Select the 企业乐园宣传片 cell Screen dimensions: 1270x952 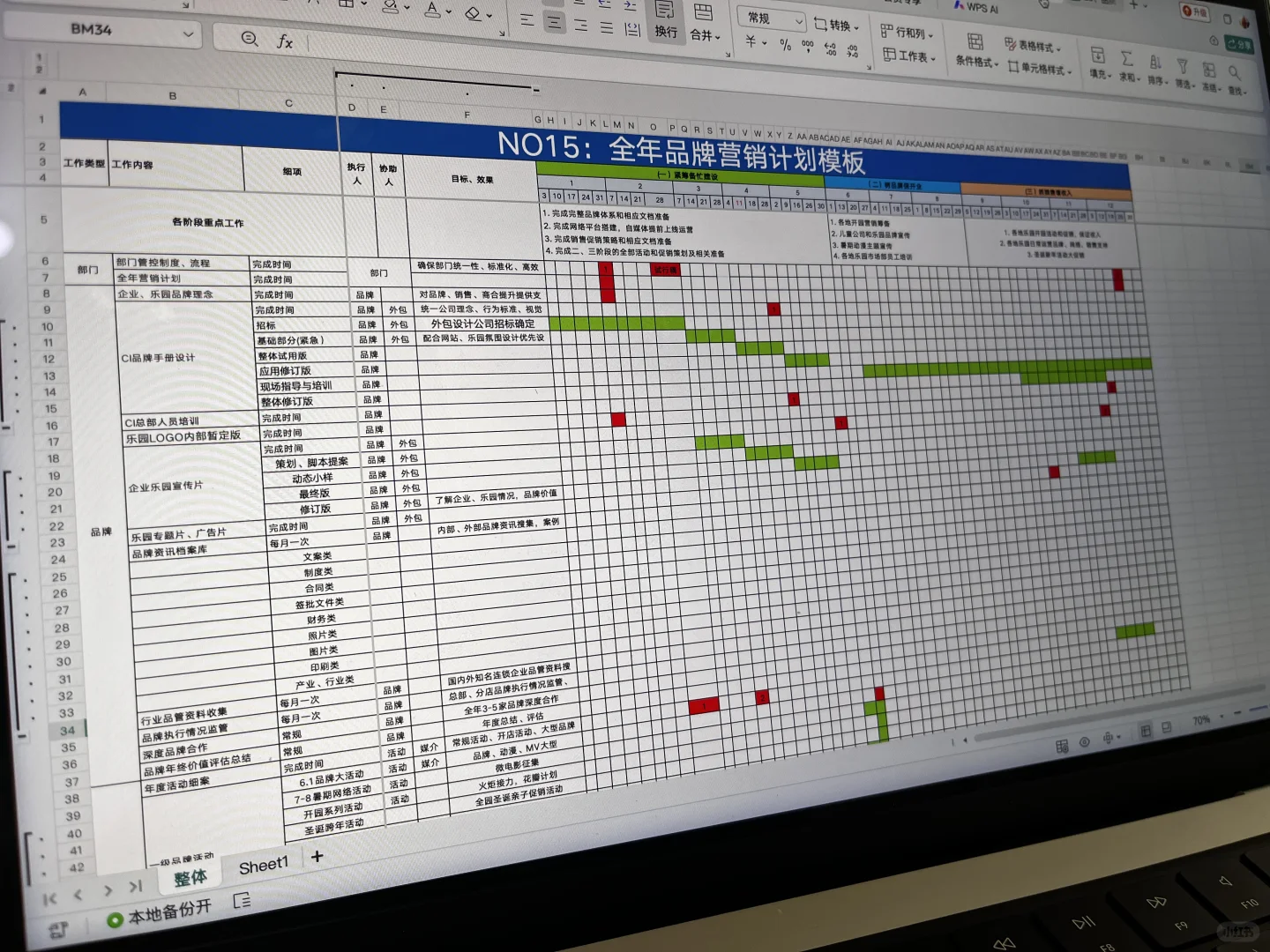(x=192, y=487)
